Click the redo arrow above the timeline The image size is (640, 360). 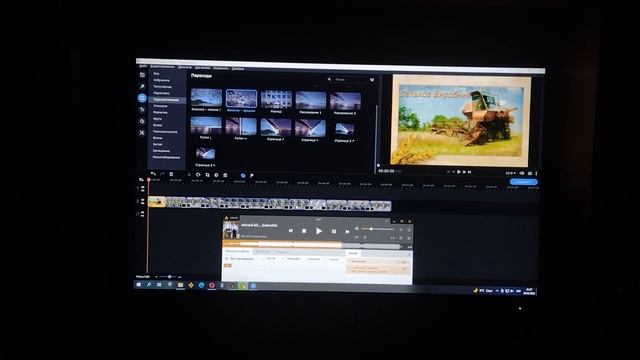[162, 174]
